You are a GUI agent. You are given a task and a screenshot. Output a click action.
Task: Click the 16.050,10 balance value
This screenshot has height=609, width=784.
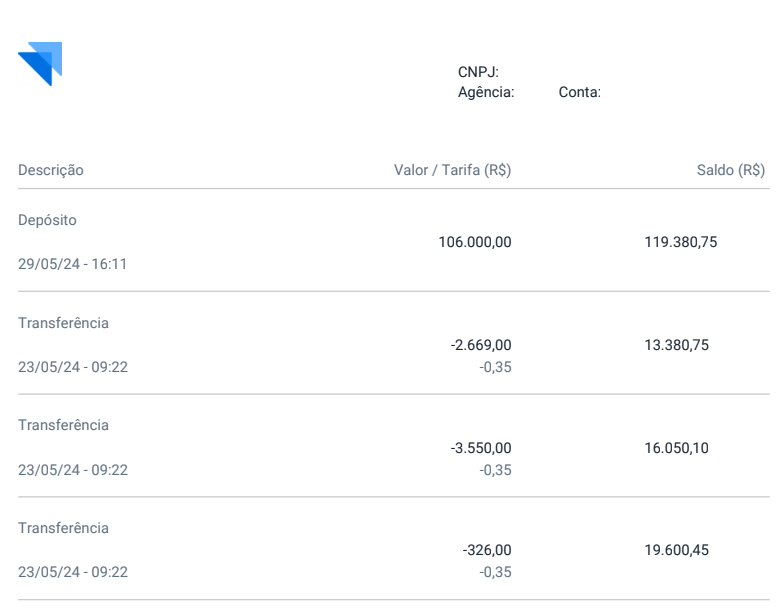click(x=676, y=448)
